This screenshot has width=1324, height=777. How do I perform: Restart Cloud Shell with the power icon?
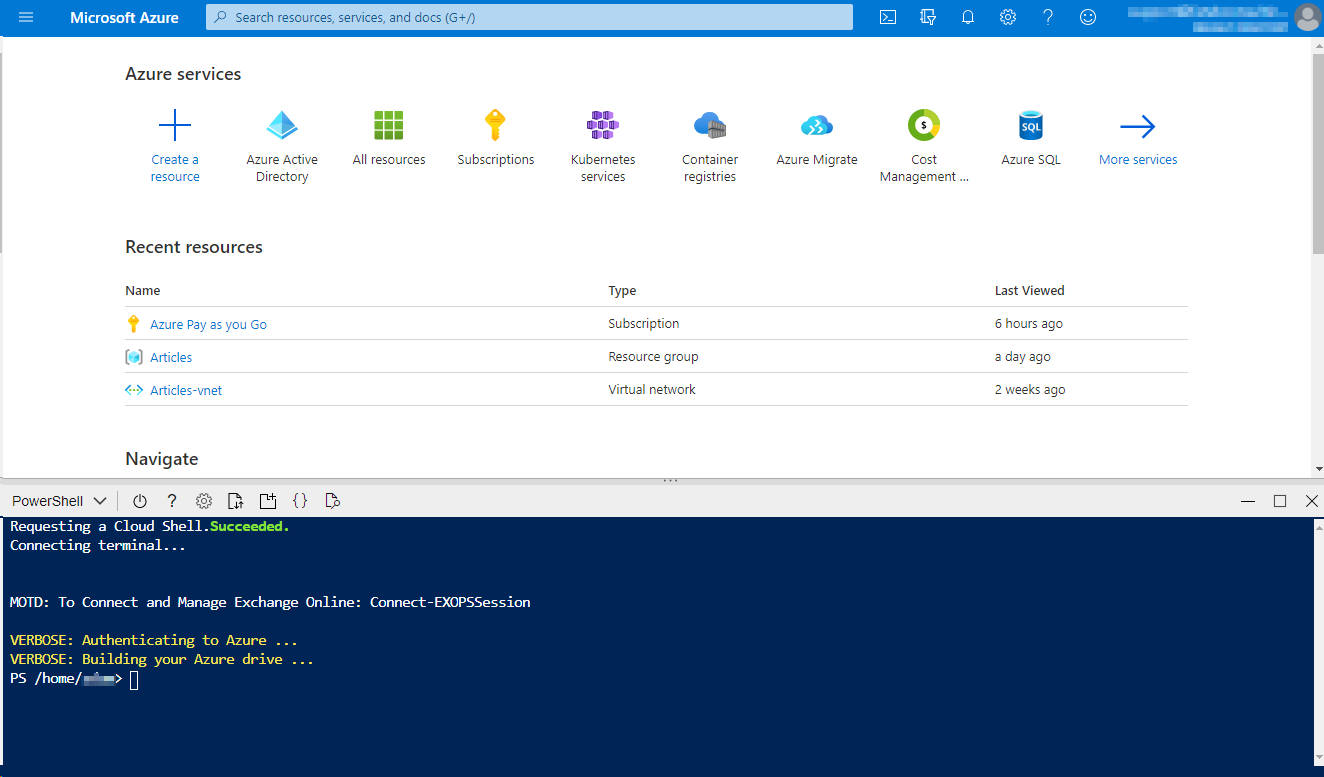coord(140,501)
